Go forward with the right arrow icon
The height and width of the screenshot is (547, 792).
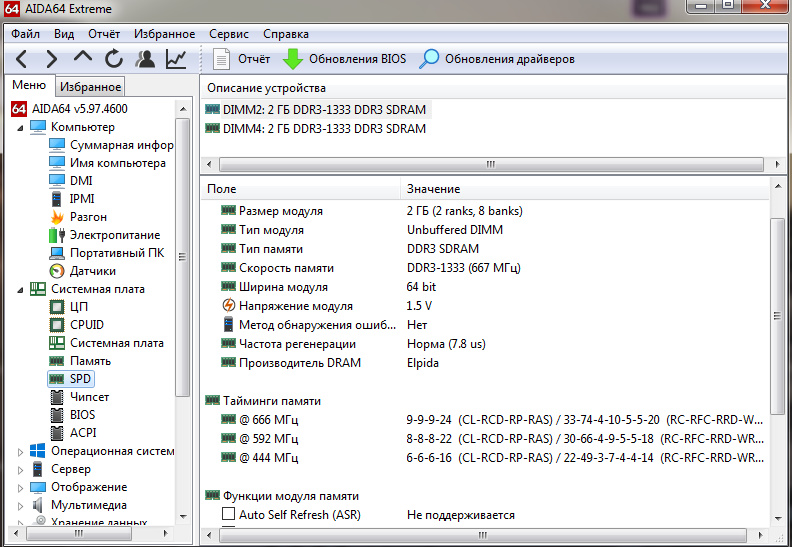click(x=52, y=59)
